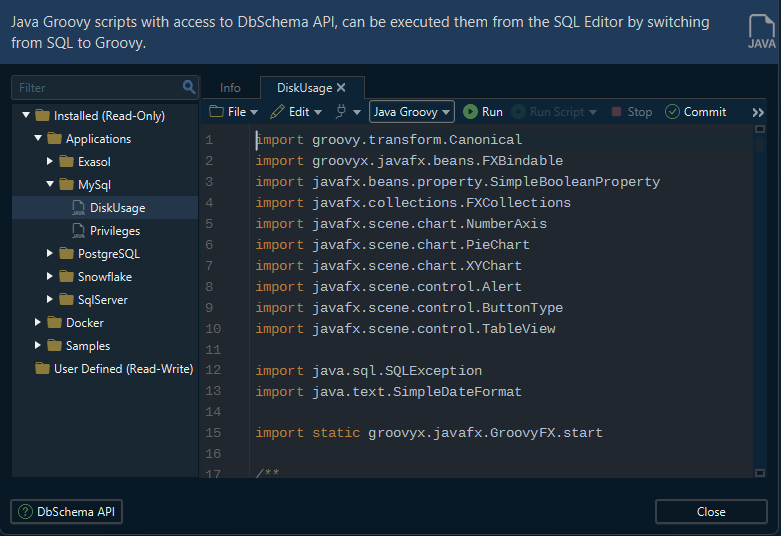Viewport: 781px width, 536px height.
Task: Click 'import static groovyx.javafx.GroovyFX.start' line
Action: [429, 432]
